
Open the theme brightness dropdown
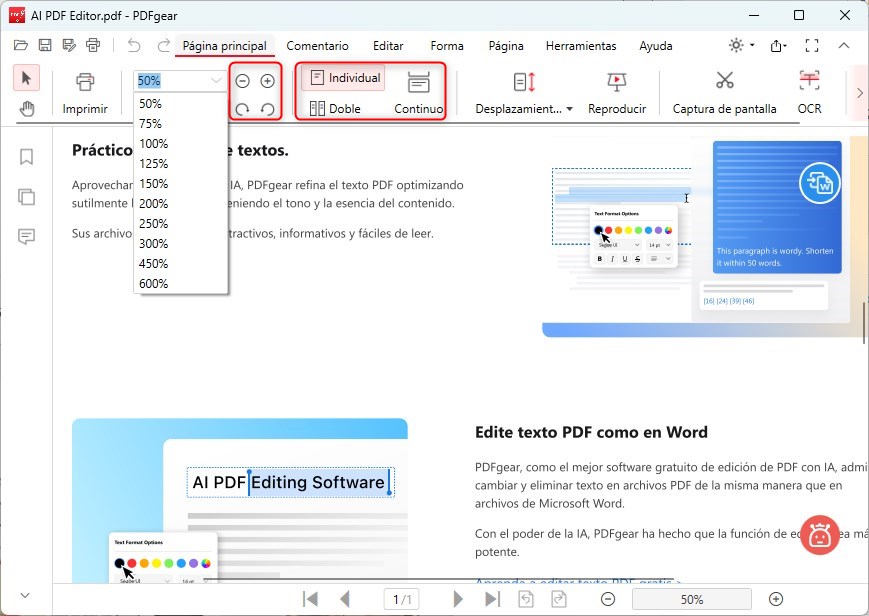coord(741,45)
